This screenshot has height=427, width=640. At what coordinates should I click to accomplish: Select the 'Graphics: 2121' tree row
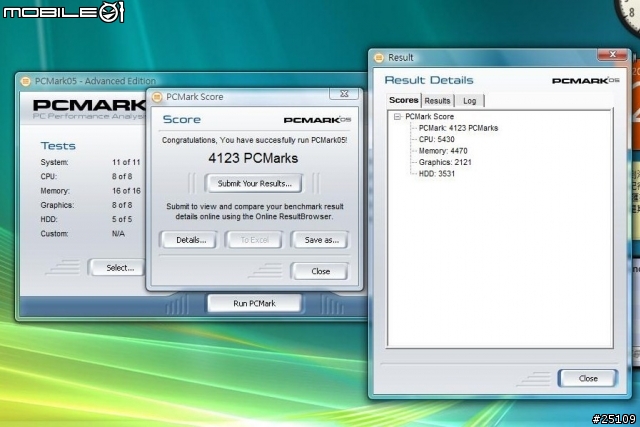[x=445, y=162]
